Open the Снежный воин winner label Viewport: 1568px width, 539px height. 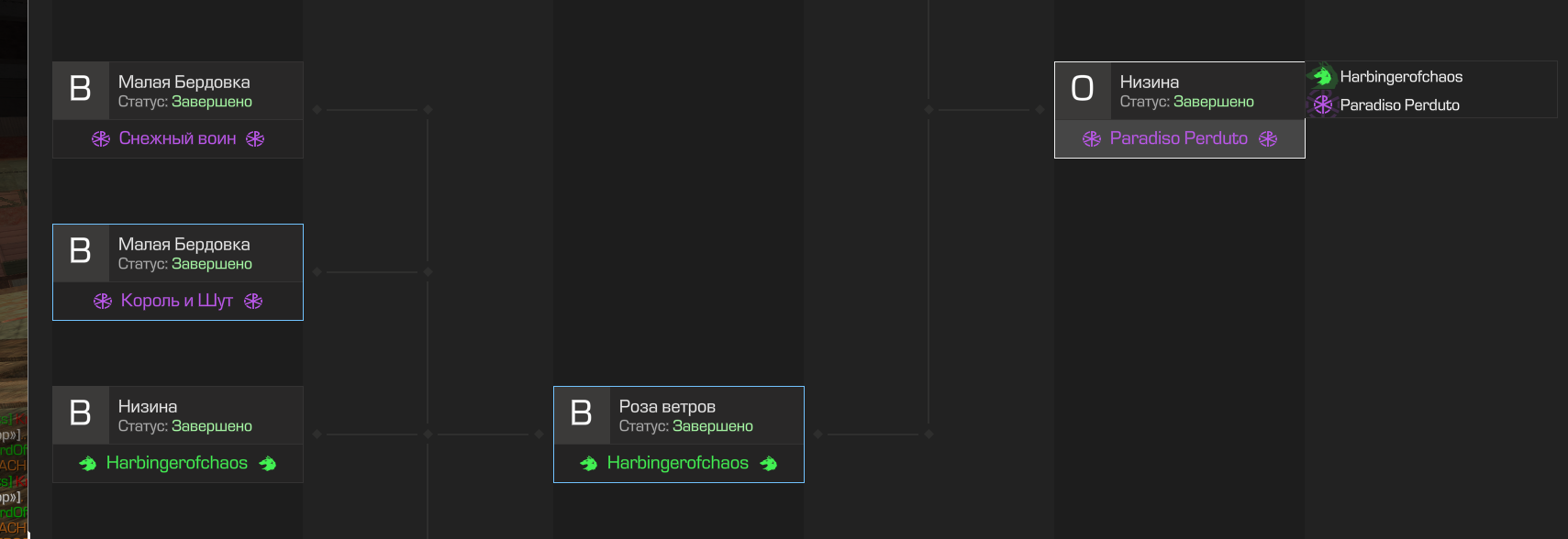click(x=178, y=138)
